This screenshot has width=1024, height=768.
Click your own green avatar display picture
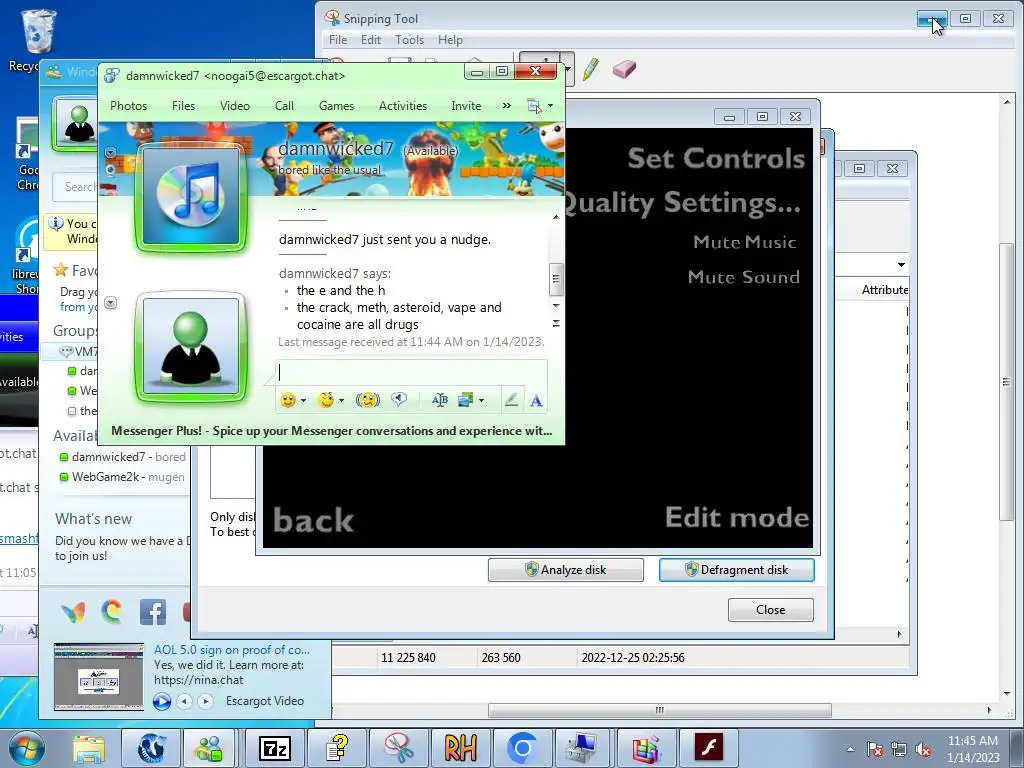pos(191,347)
